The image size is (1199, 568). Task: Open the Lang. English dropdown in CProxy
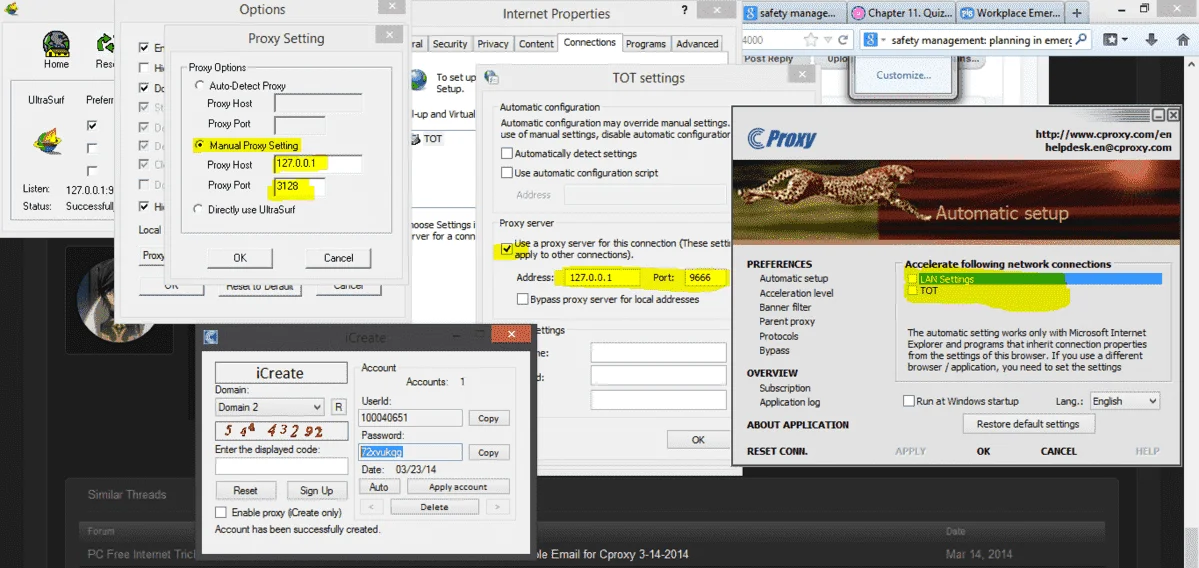[x=1124, y=401]
